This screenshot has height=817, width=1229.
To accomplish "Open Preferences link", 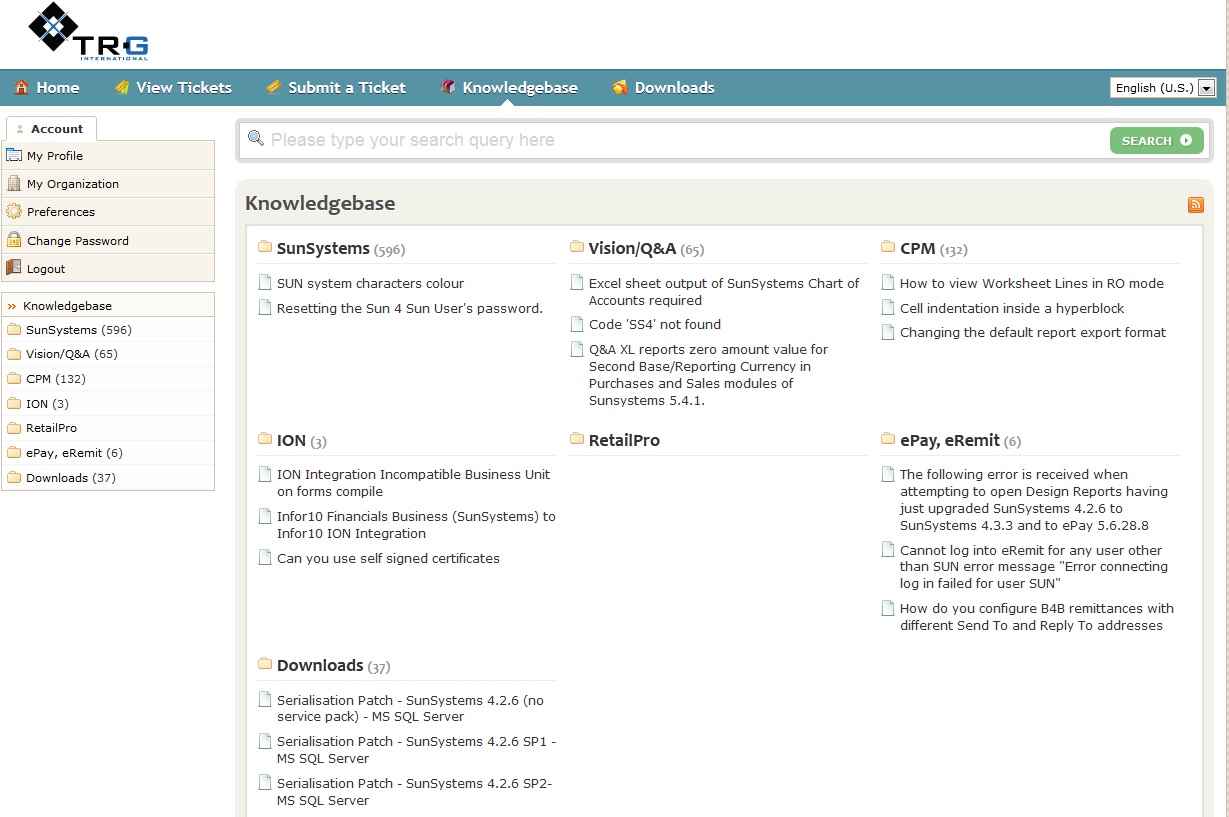I will coord(61,212).
